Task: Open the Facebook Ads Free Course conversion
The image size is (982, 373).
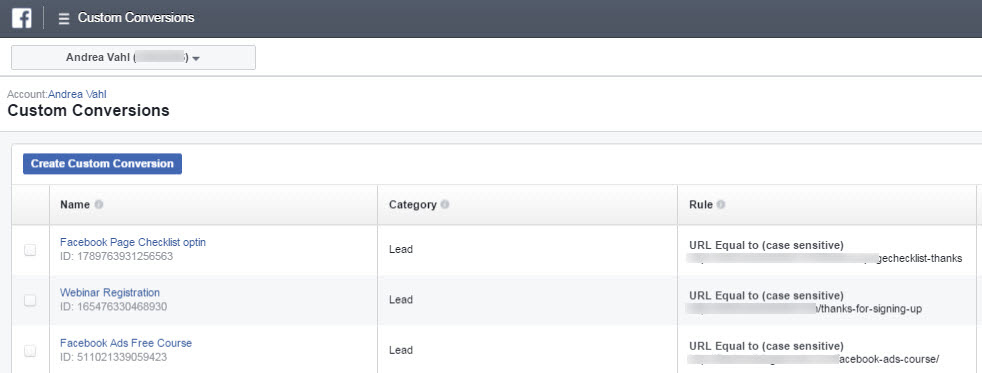Action: (x=126, y=343)
